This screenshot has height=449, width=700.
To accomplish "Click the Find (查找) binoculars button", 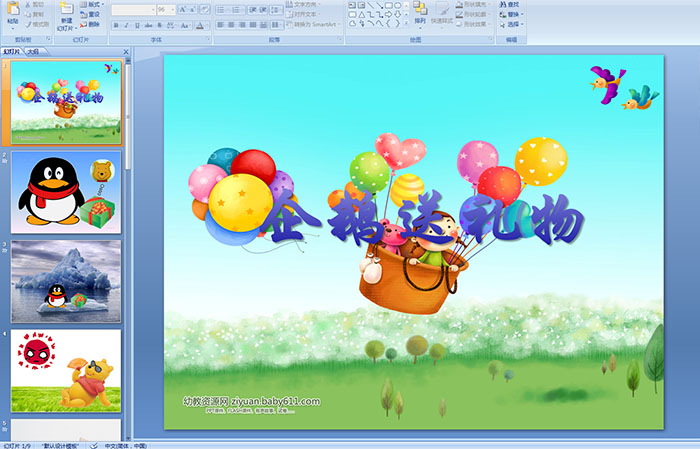I will pyautogui.click(x=509, y=4).
